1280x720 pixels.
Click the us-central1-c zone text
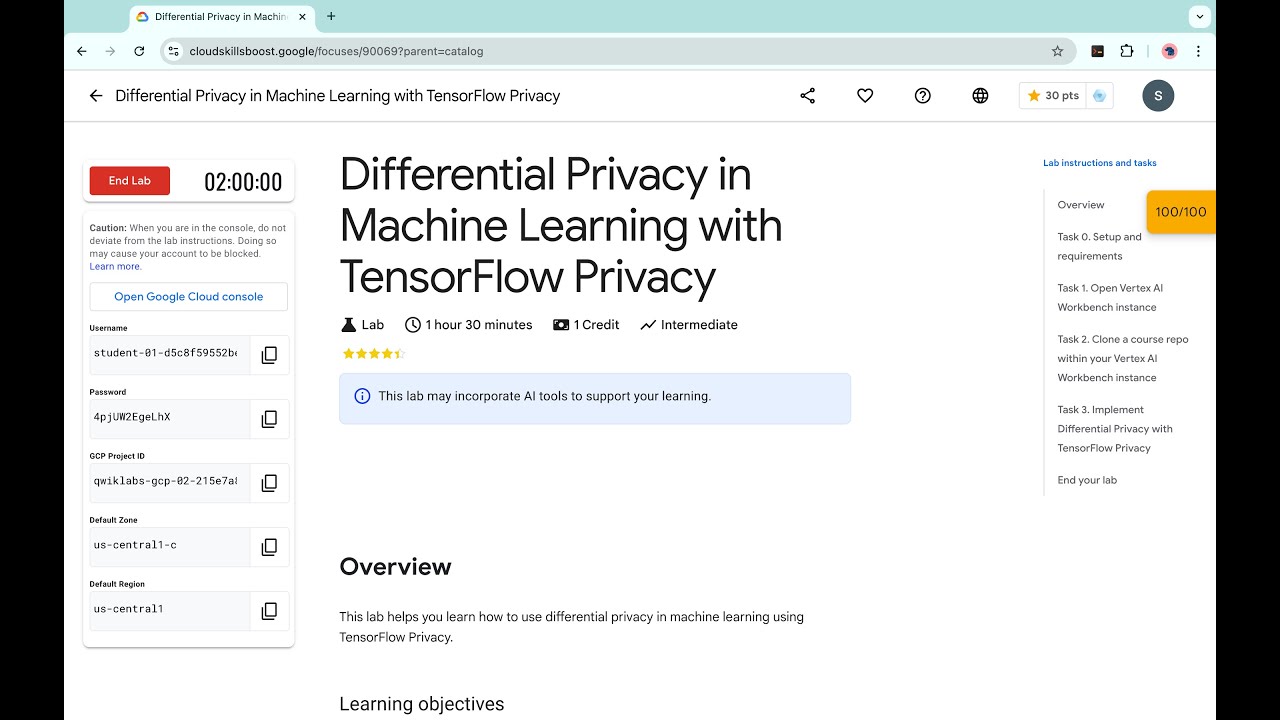pos(135,545)
